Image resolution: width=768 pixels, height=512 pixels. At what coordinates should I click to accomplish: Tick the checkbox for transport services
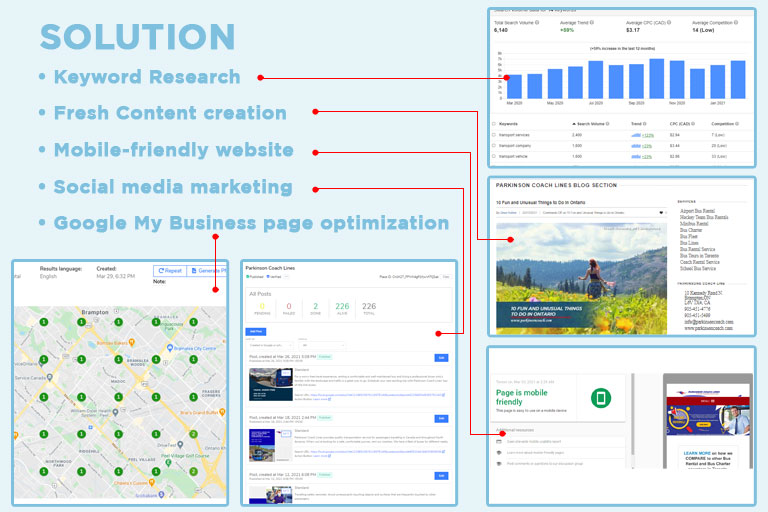(x=494, y=135)
